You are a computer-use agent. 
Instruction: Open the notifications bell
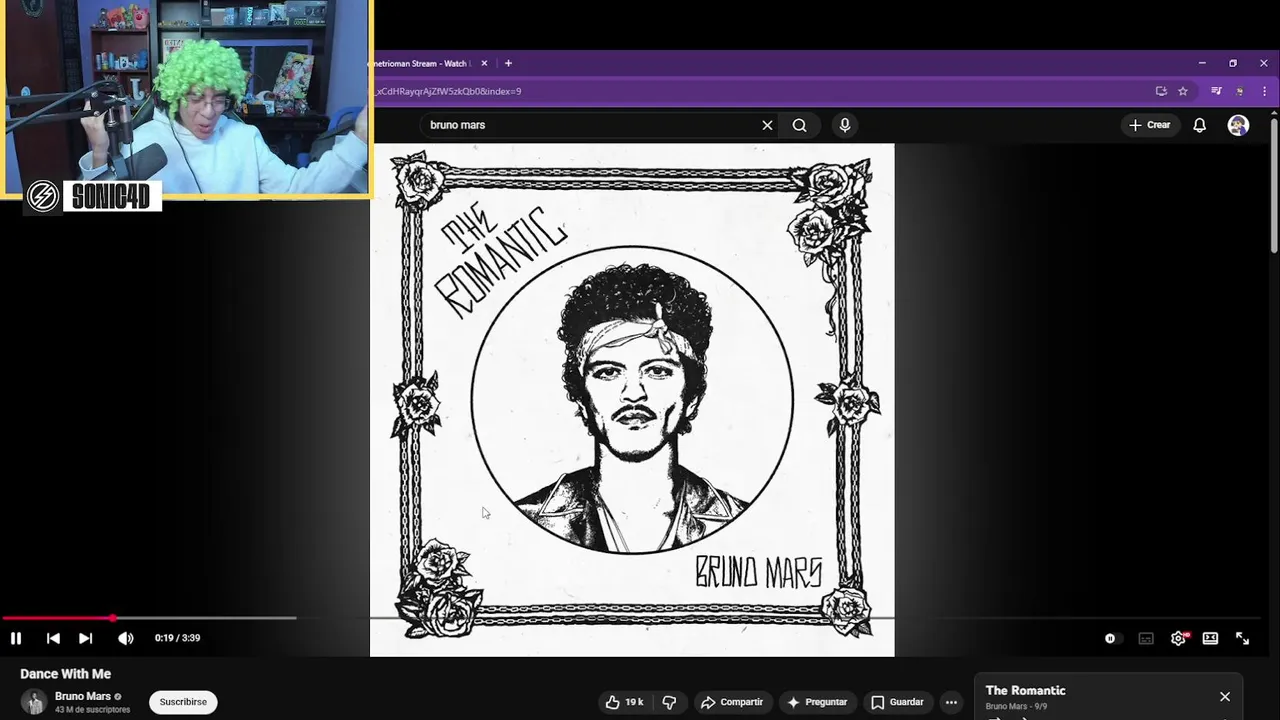(1199, 125)
